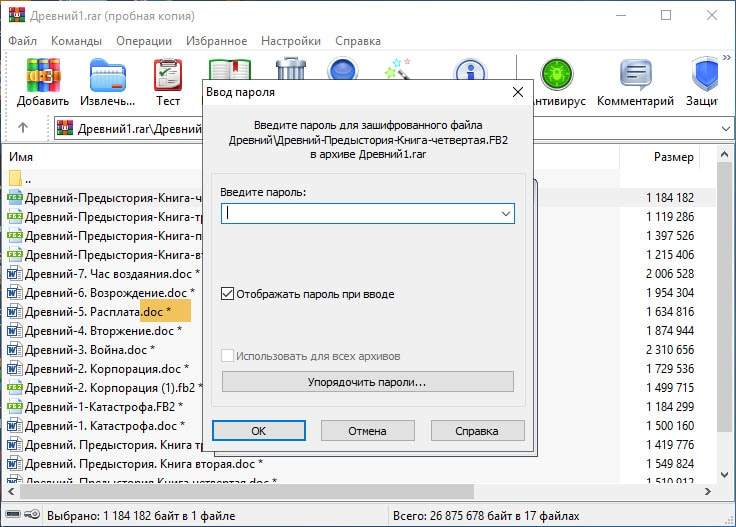This screenshot has height=527, width=736.
Task: Click the size value 1 499 715
Action: click(670, 388)
